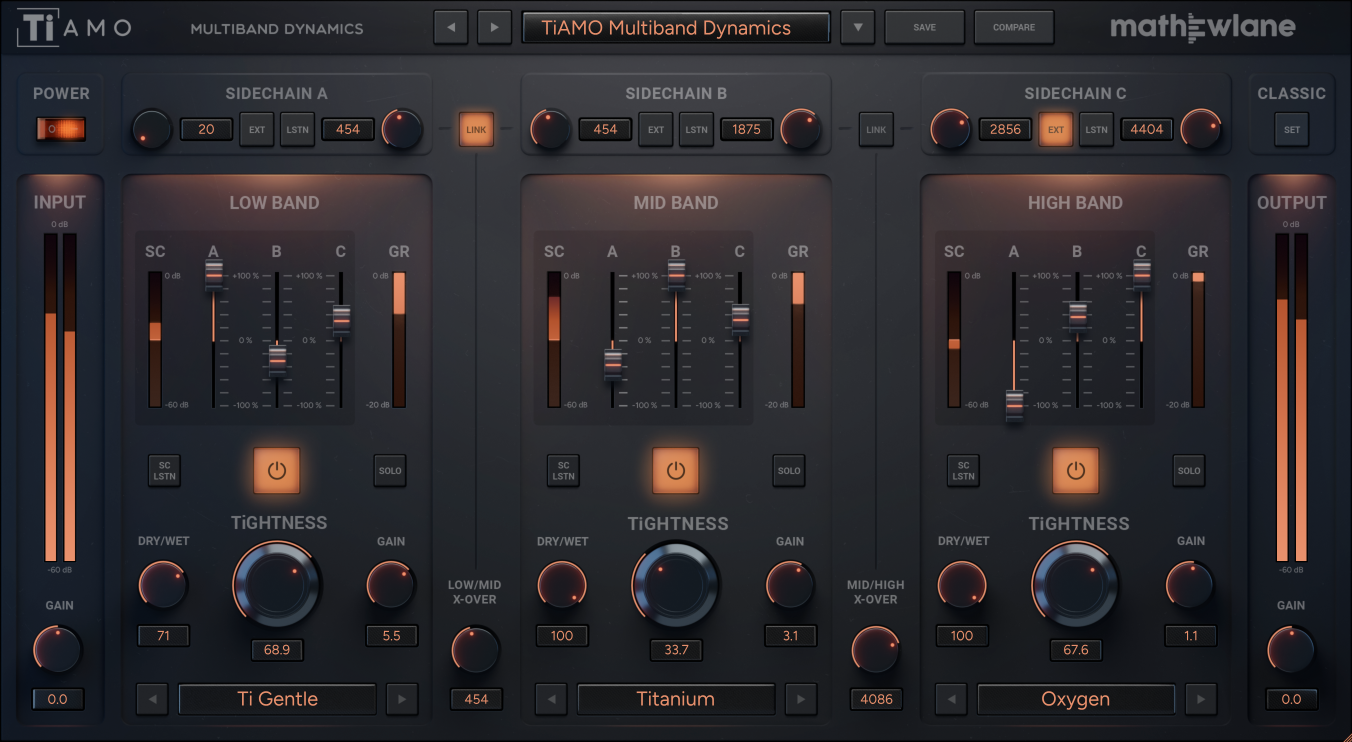Click the TiAMO Multiband Dynamics preset name
The height and width of the screenshot is (742, 1352).
tap(675, 28)
